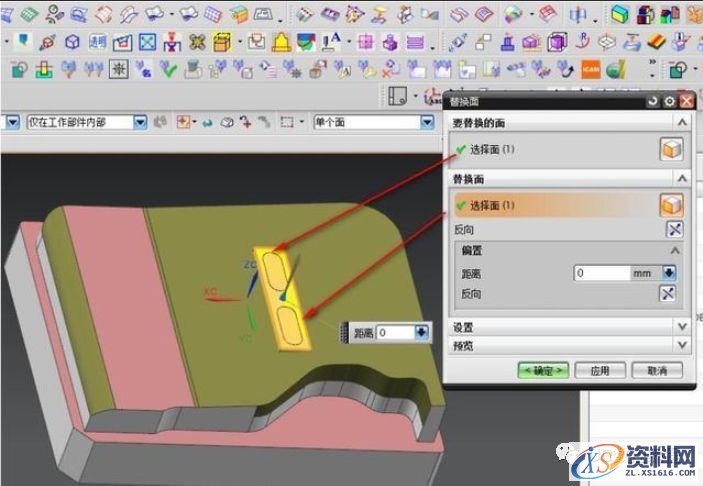Image resolution: width=703 pixels, height=486 pixels.
Task: Click highlighted face cube icon in 替换面 section
Action: (671, 205)
